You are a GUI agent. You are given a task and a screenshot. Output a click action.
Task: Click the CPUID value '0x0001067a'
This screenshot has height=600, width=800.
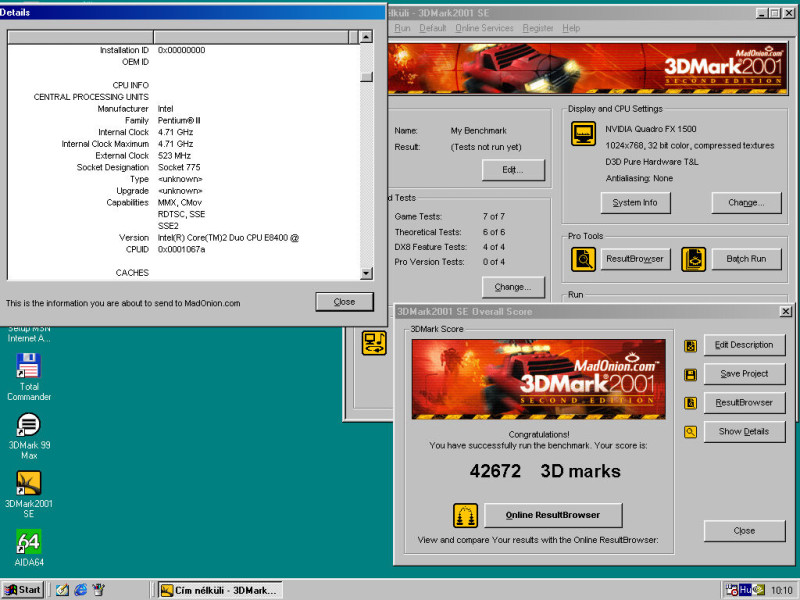(x=181, y=249)
